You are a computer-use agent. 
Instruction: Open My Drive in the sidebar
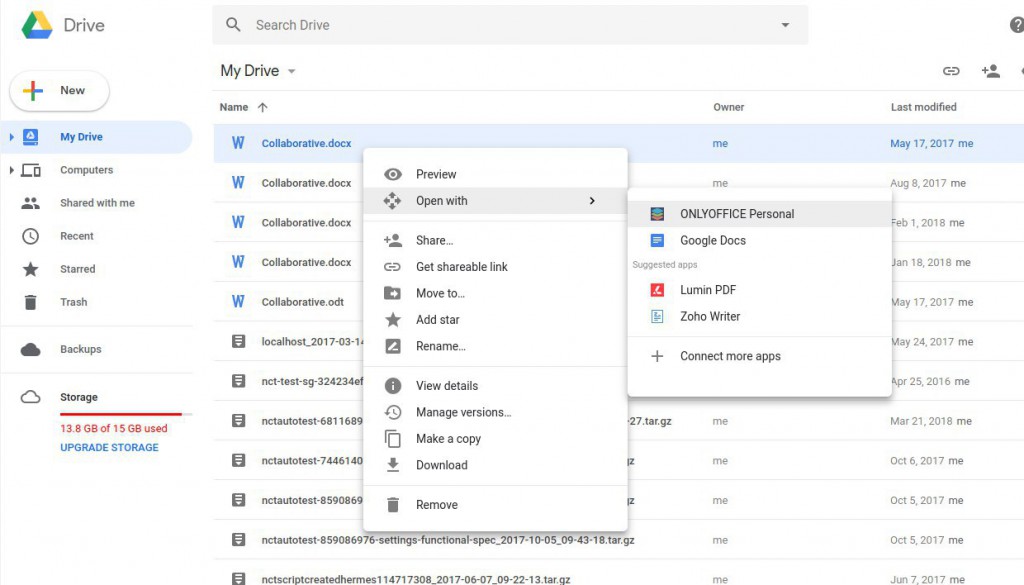[x=97, y=137]
